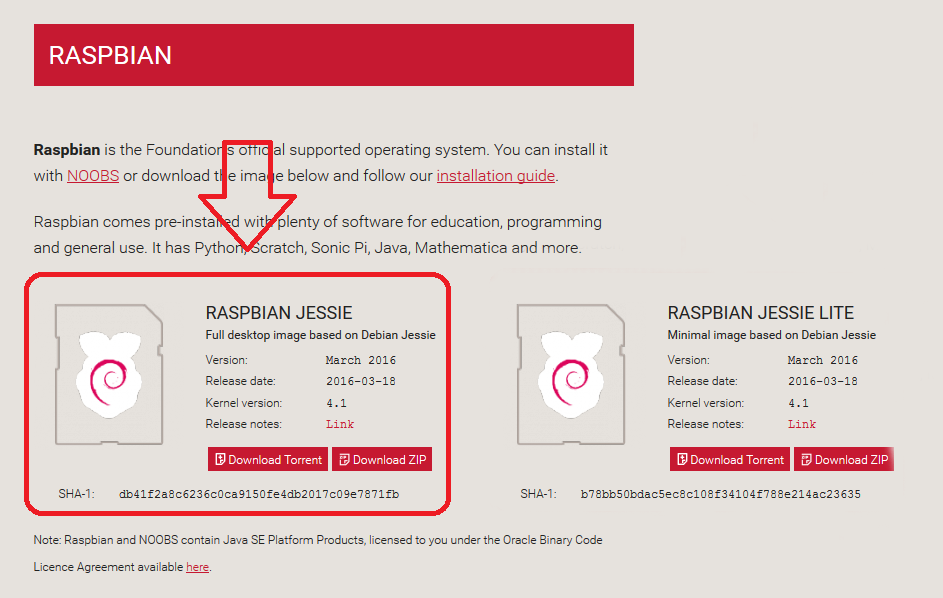Screen dimensions: 943x598
Task: Open Raspbian Jessie Lite release notes Link
Action: click(x=802, y=424)
